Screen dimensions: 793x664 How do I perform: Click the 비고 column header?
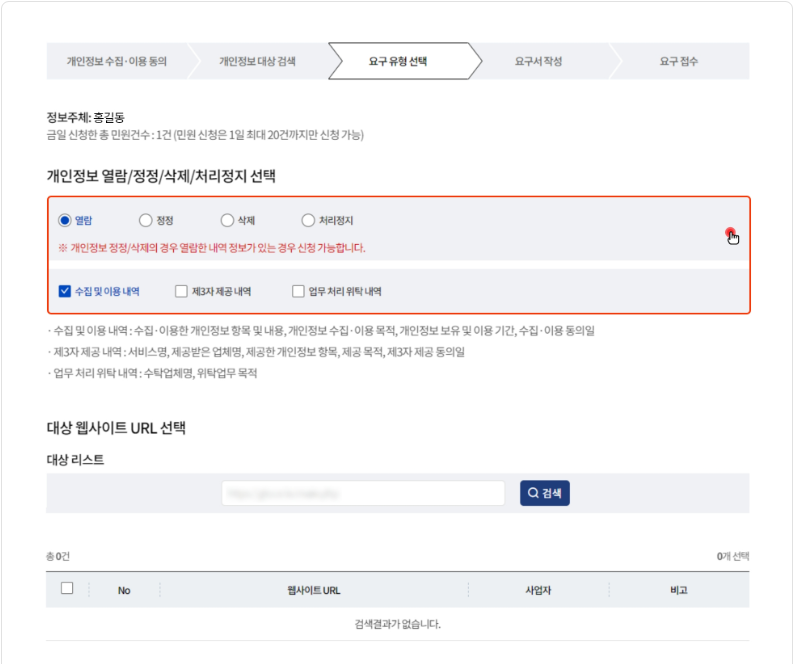(x=679, y=590)
